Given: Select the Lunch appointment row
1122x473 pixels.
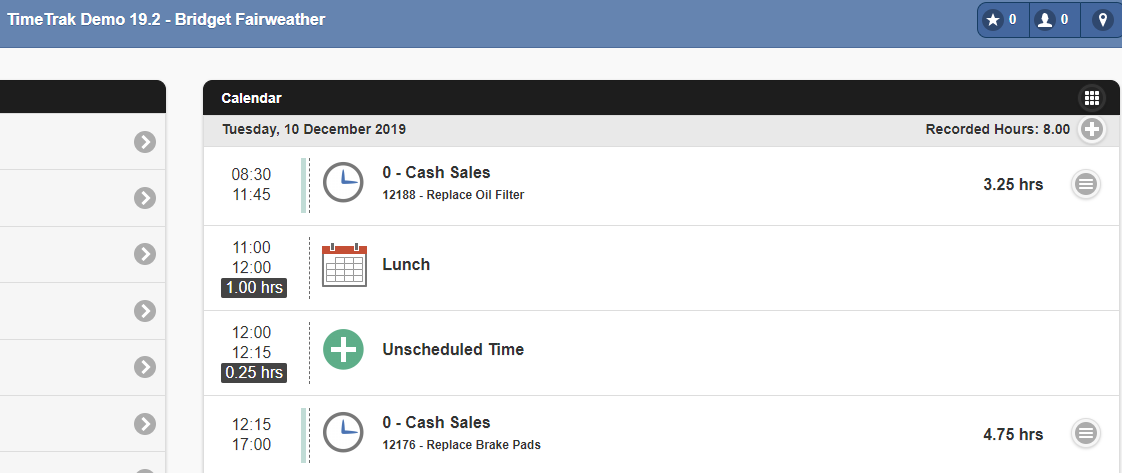Looking at the screenshot, I should (662, 268).
